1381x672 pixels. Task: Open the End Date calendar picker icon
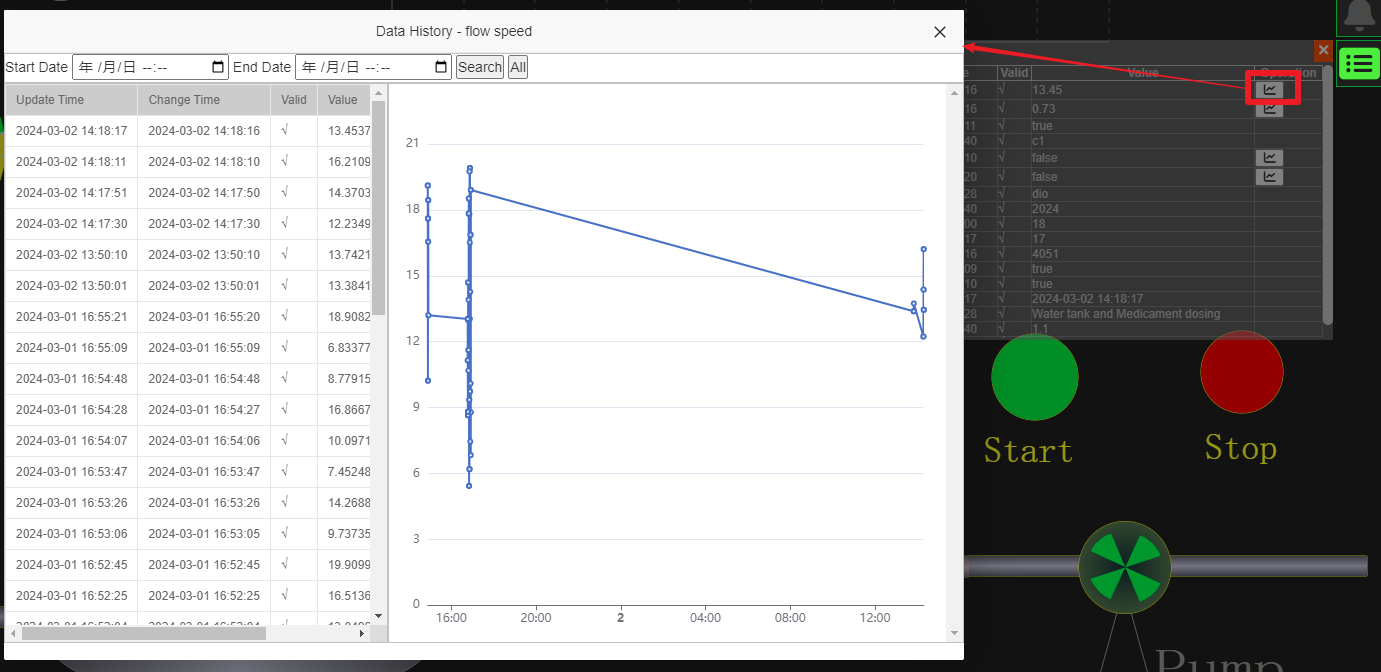[442, 68]
